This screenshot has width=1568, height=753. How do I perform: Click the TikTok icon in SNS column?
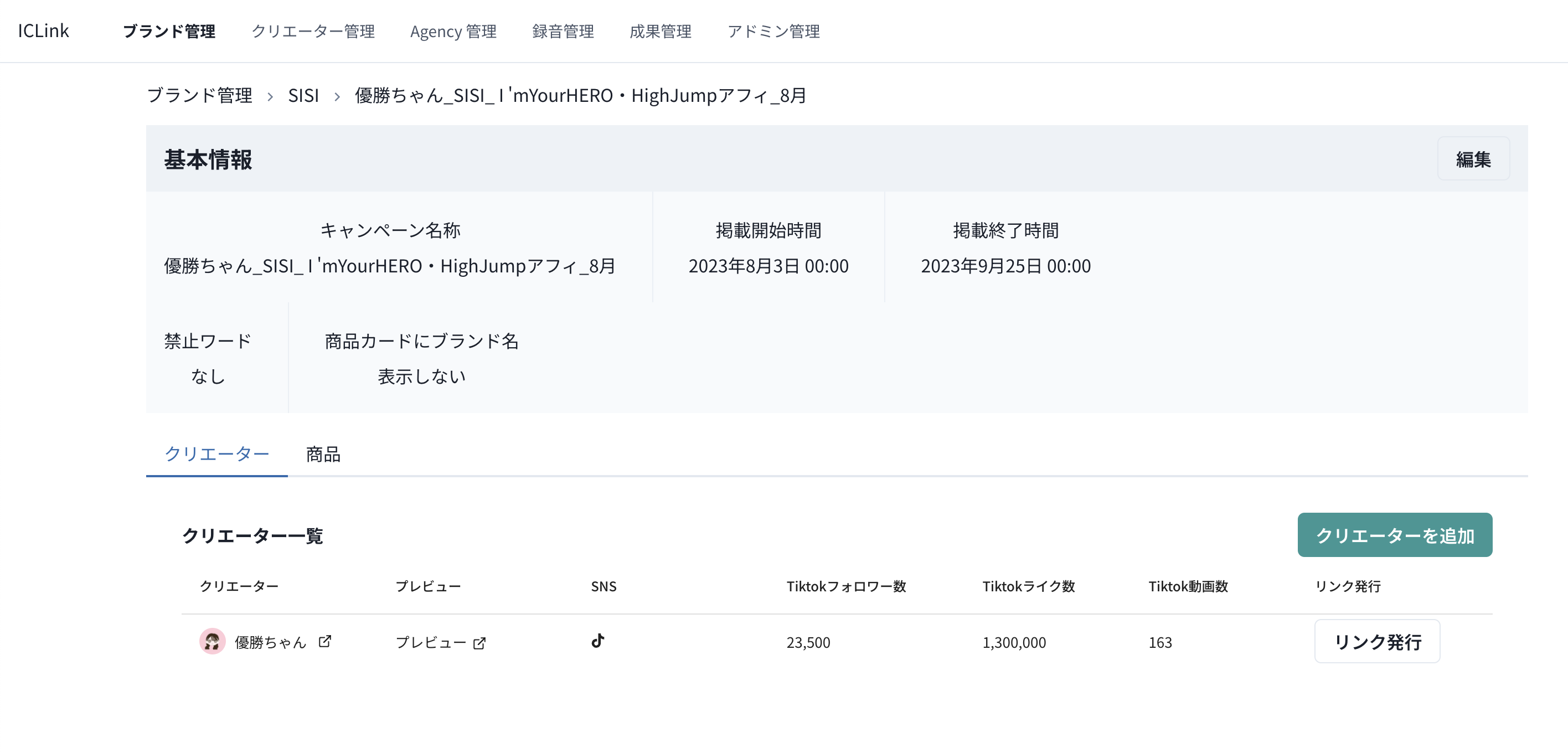(x=598, y=641)
